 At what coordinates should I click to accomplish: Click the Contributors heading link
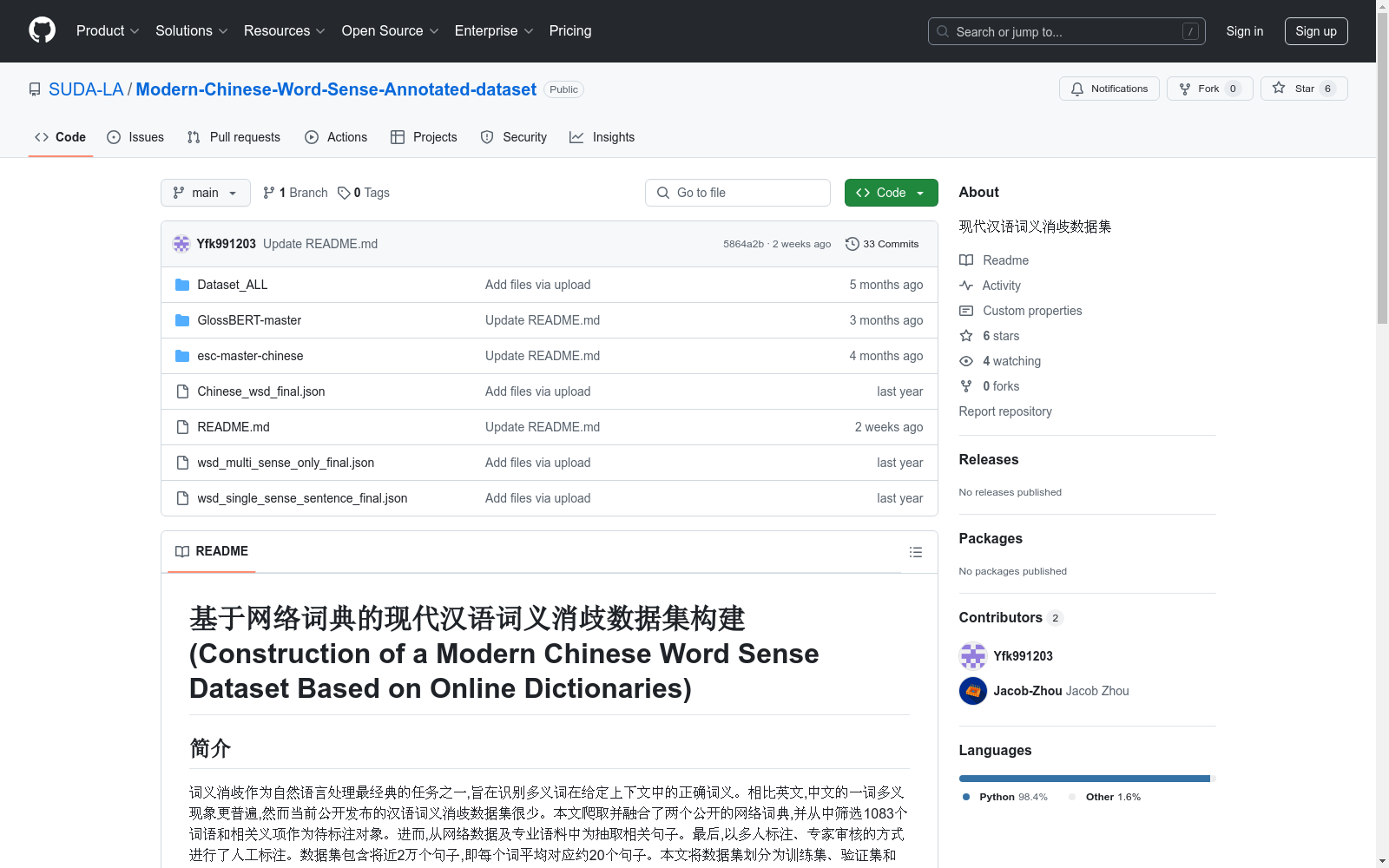pos(1010,617)
